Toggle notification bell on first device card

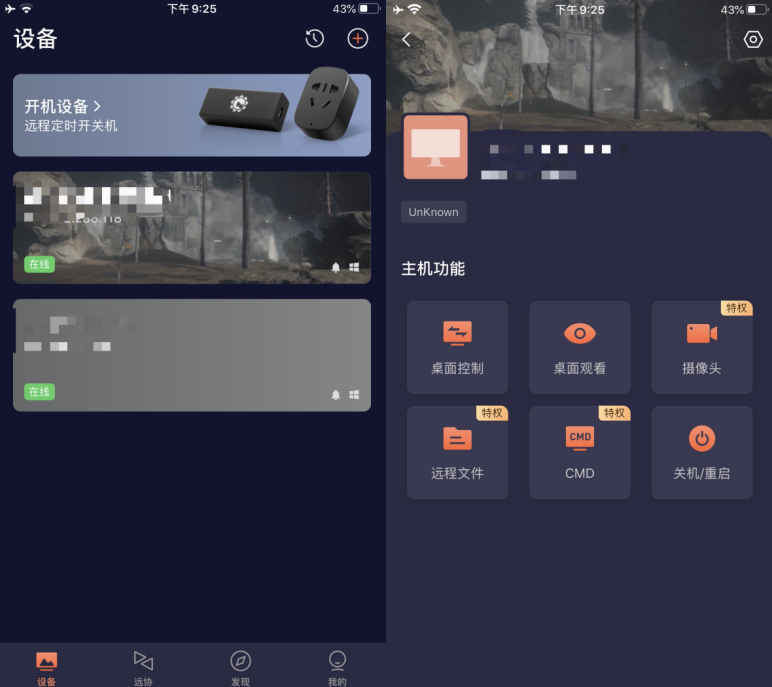point(335,267)
